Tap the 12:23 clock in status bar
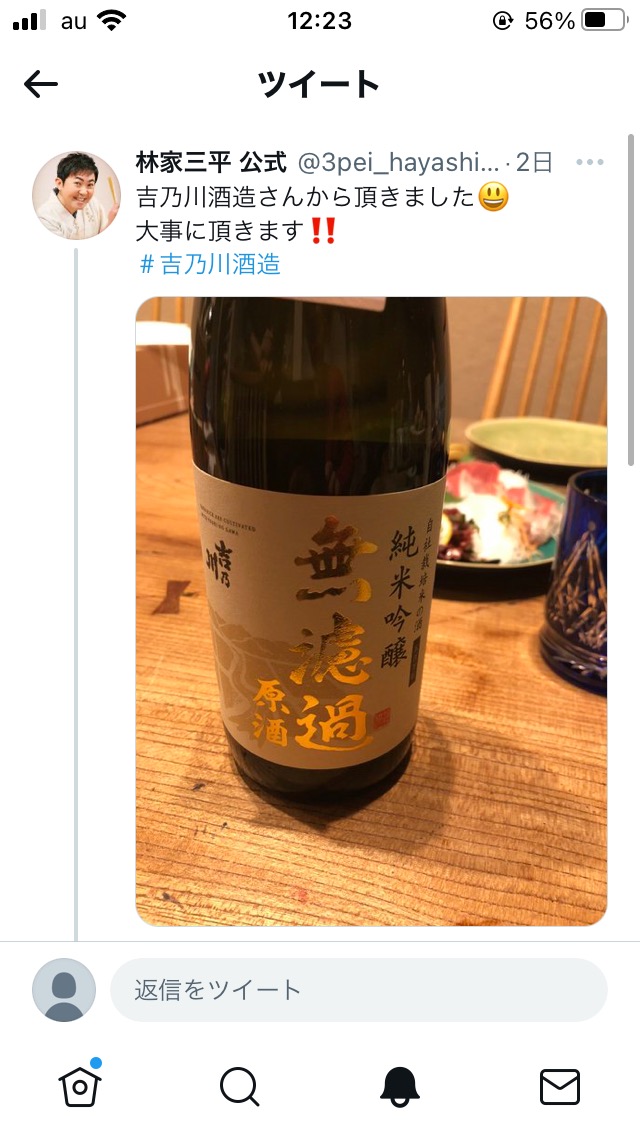Screen dimensions: 640x1136 click(x=320, y=20)
